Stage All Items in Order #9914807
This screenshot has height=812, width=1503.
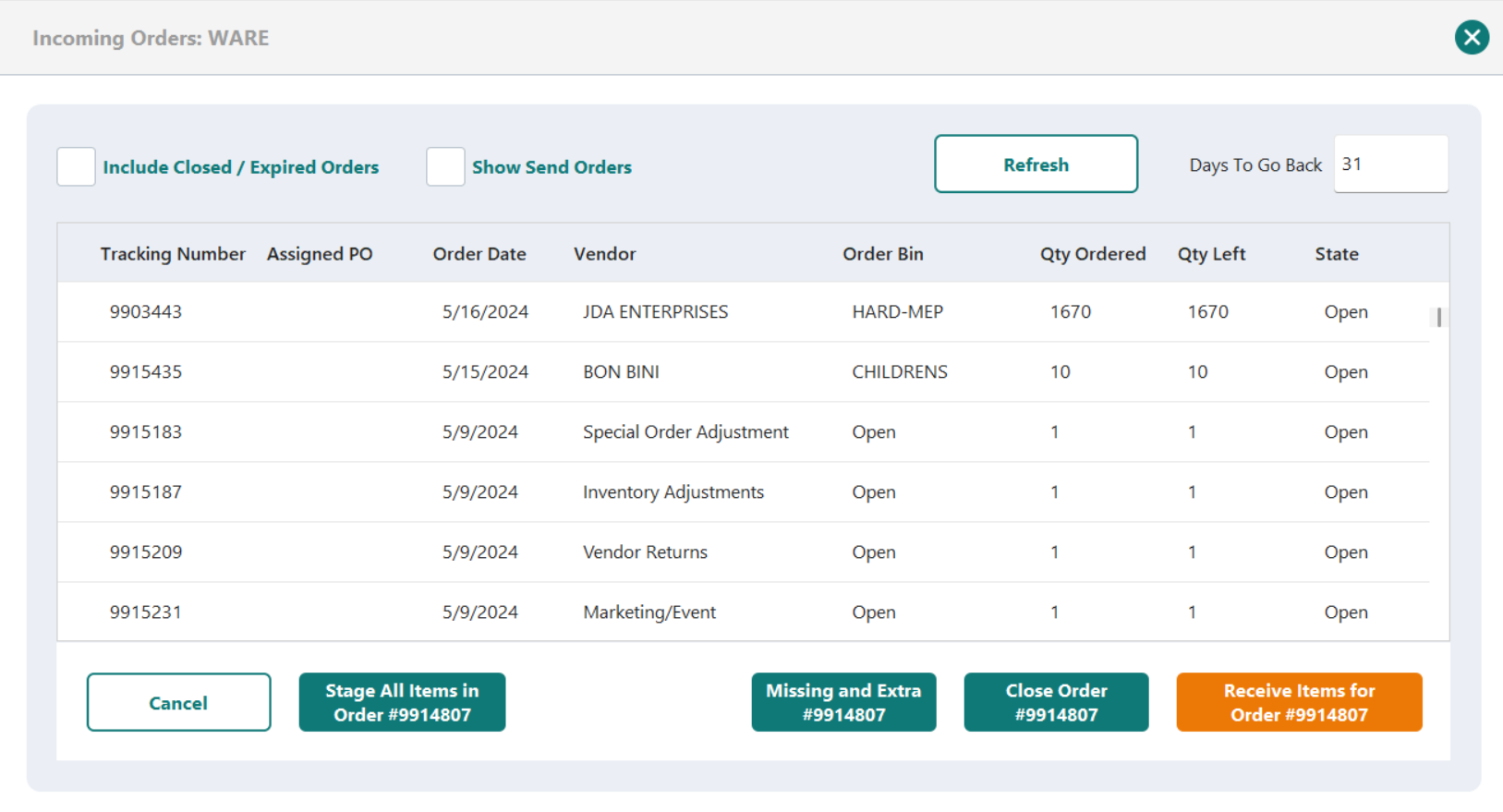pos(402,703)
